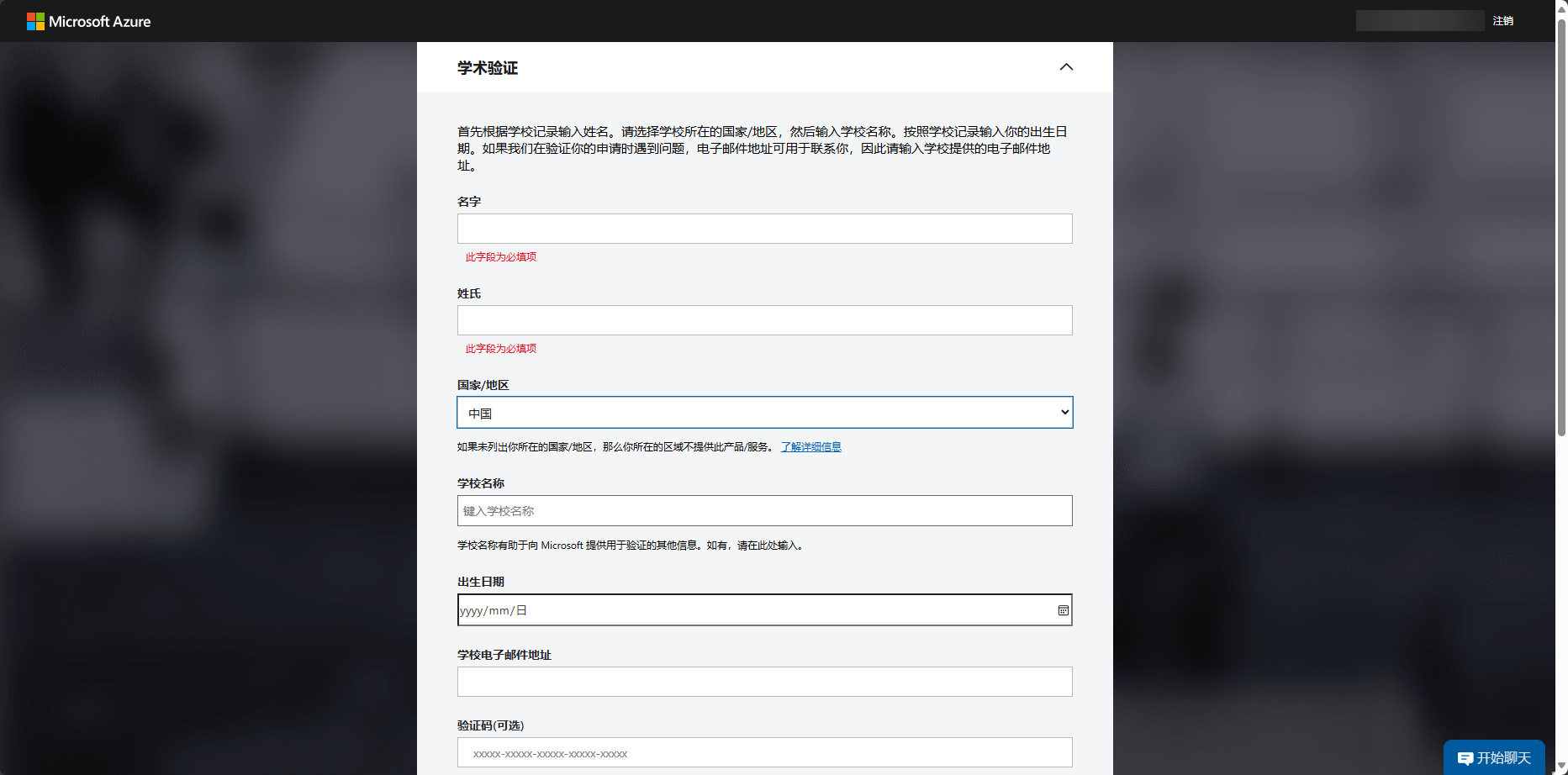Screen dimensions: 1568x775
Task: Click the 注销 sign-out link
Action: coord(1502,21)
